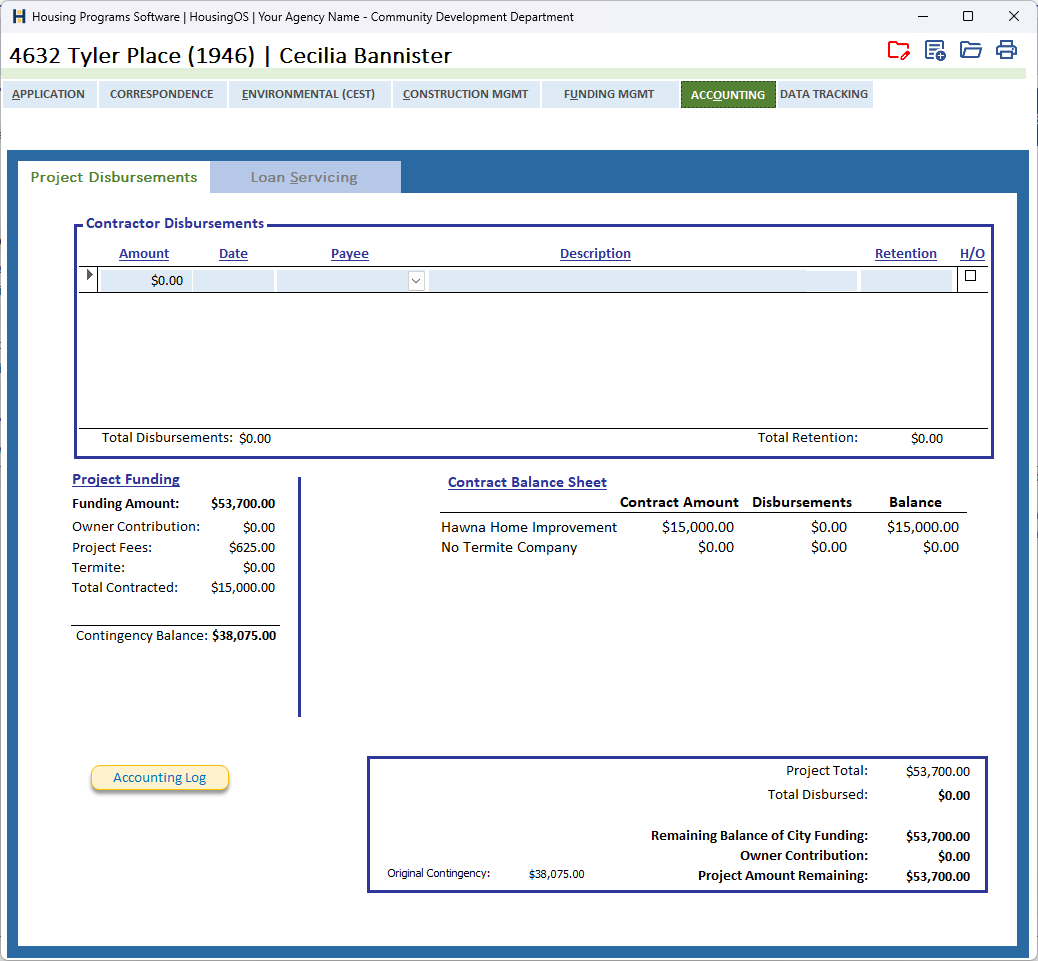Switch to Project Disbursements sub-tab
This screenshot has width=1038, height=961.
114,177
